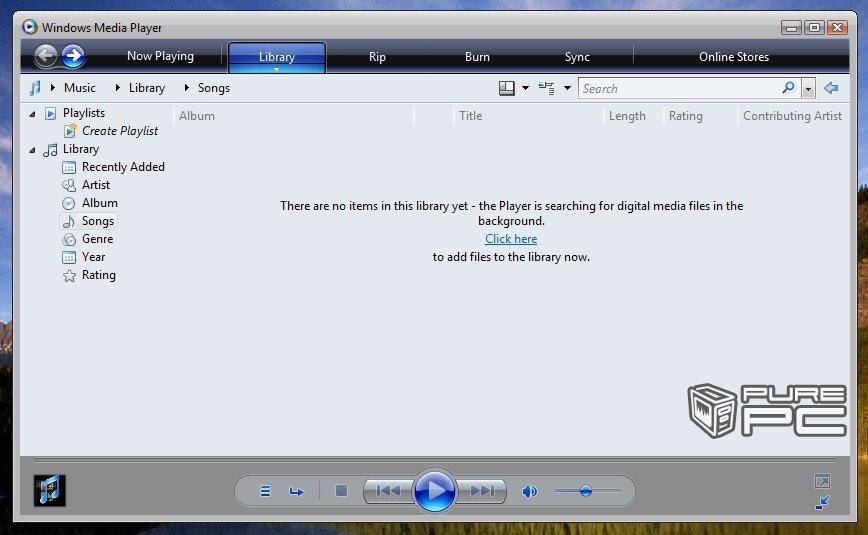Open the view options icon

546,88
